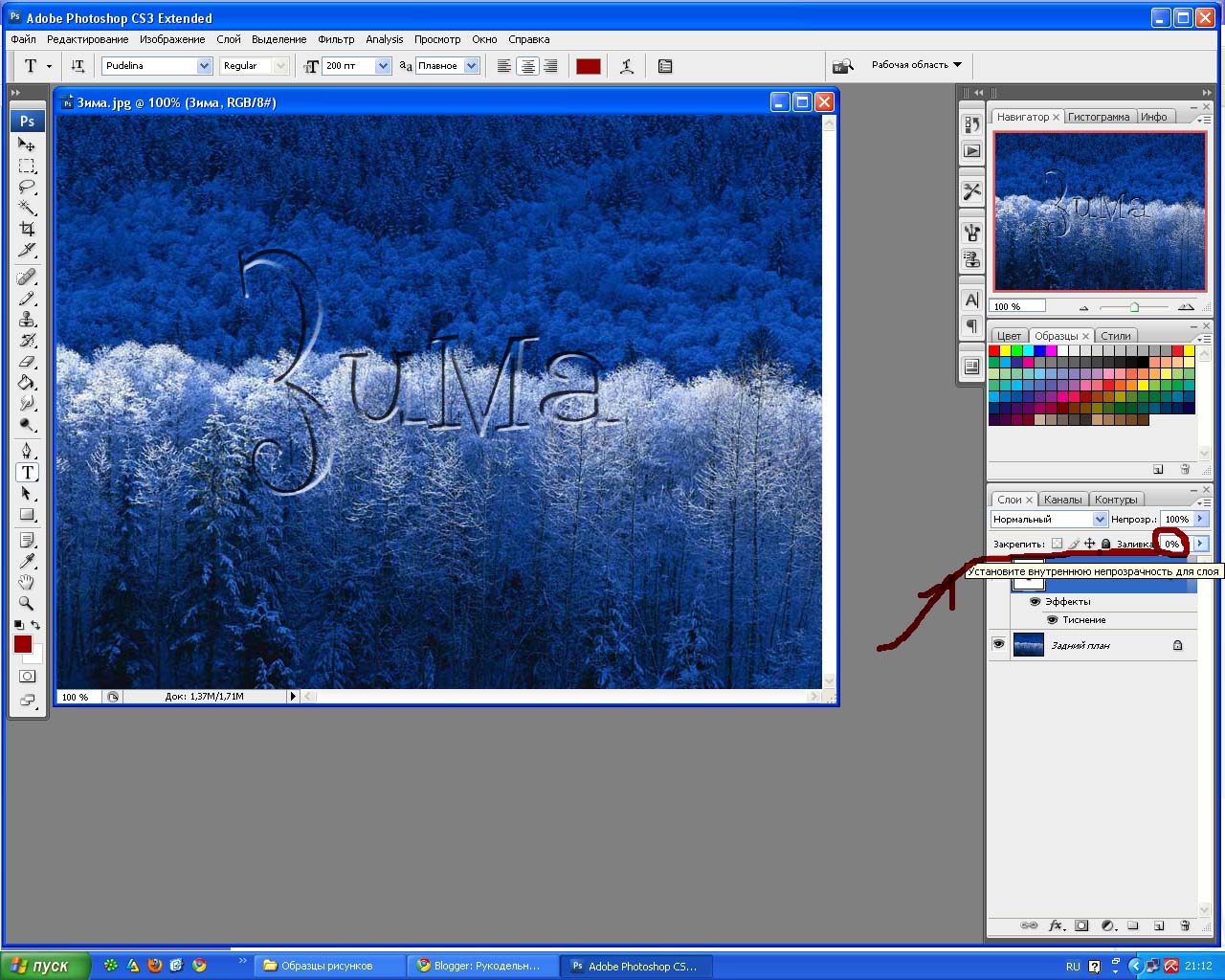Image resolution: width=1225 pixels, height=980 pixels.
Task: Toggle lock image pixels brush icon
Action: tap(1073, 544)
